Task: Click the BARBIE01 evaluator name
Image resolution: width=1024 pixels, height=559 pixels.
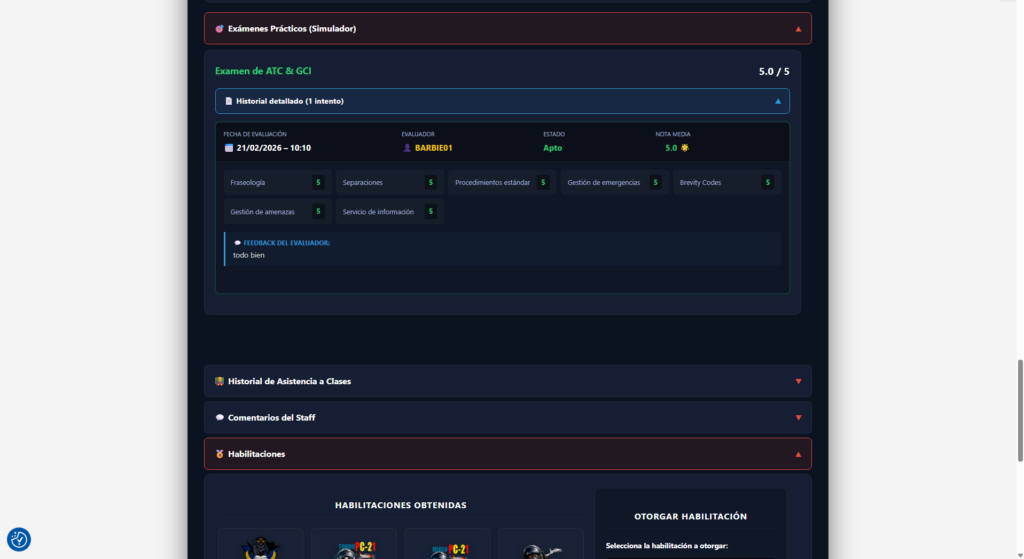Action: (433, 148)
